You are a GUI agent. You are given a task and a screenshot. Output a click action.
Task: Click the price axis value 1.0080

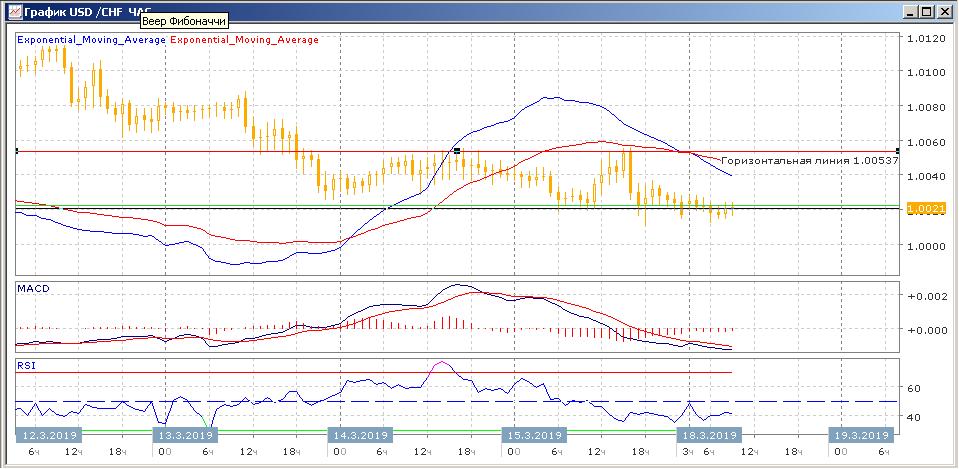925,108
